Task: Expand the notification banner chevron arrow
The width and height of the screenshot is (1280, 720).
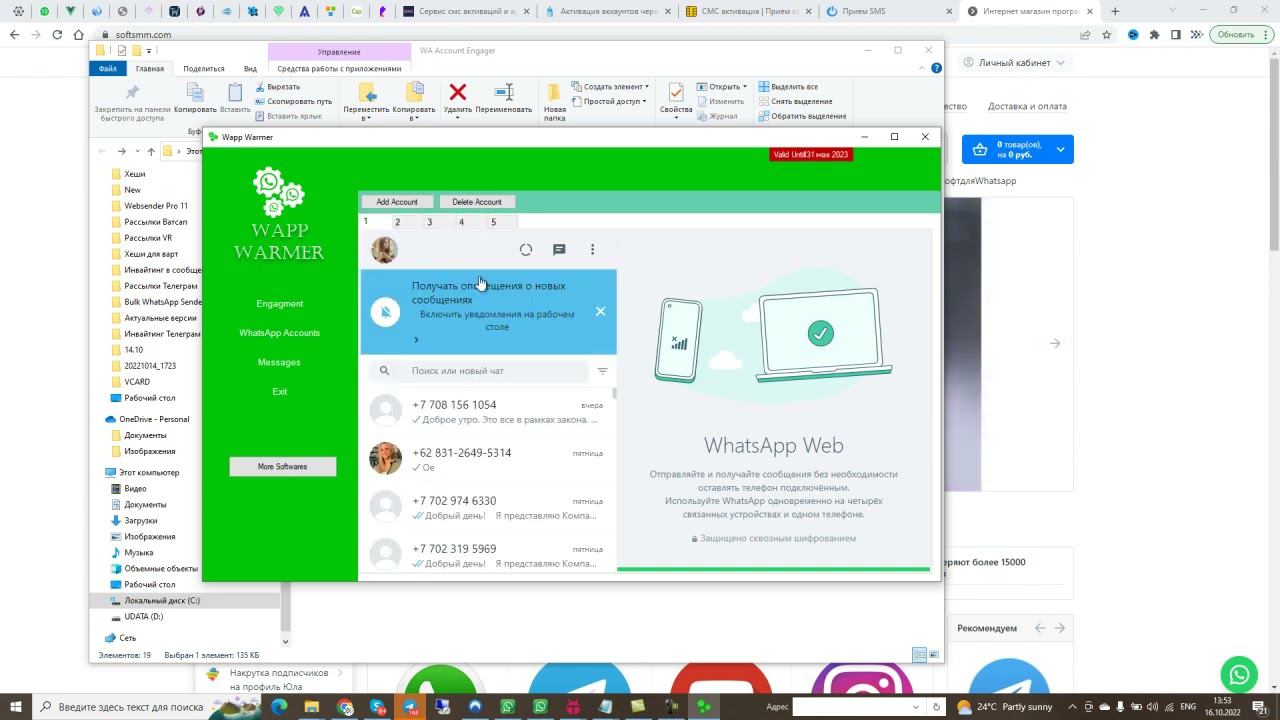Action: coord(416,340)
